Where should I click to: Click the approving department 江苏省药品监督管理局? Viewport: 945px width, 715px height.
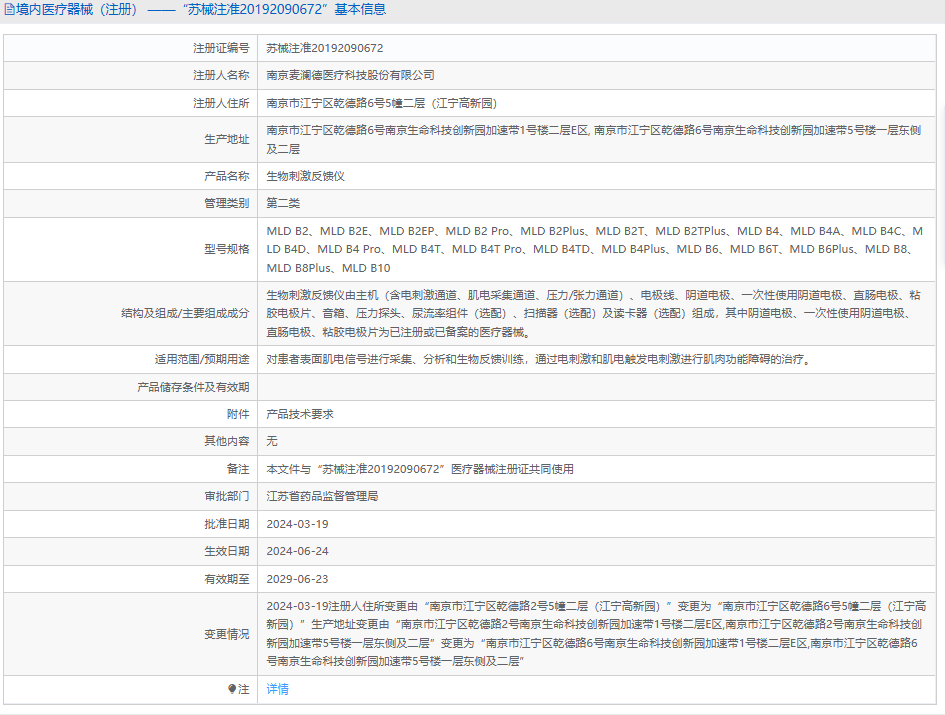[322, 496]
